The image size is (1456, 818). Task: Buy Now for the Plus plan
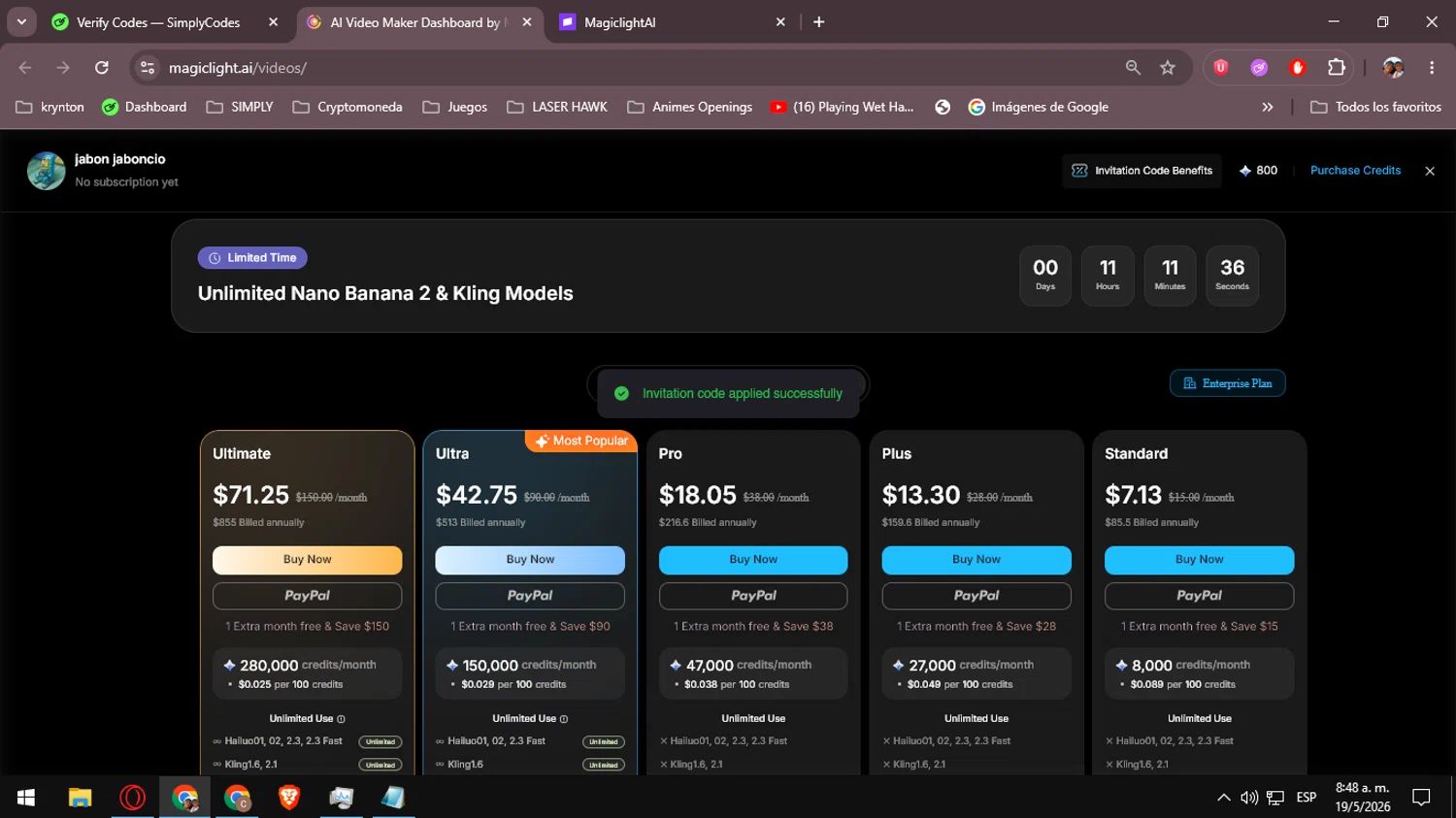[x=976, y=560]
